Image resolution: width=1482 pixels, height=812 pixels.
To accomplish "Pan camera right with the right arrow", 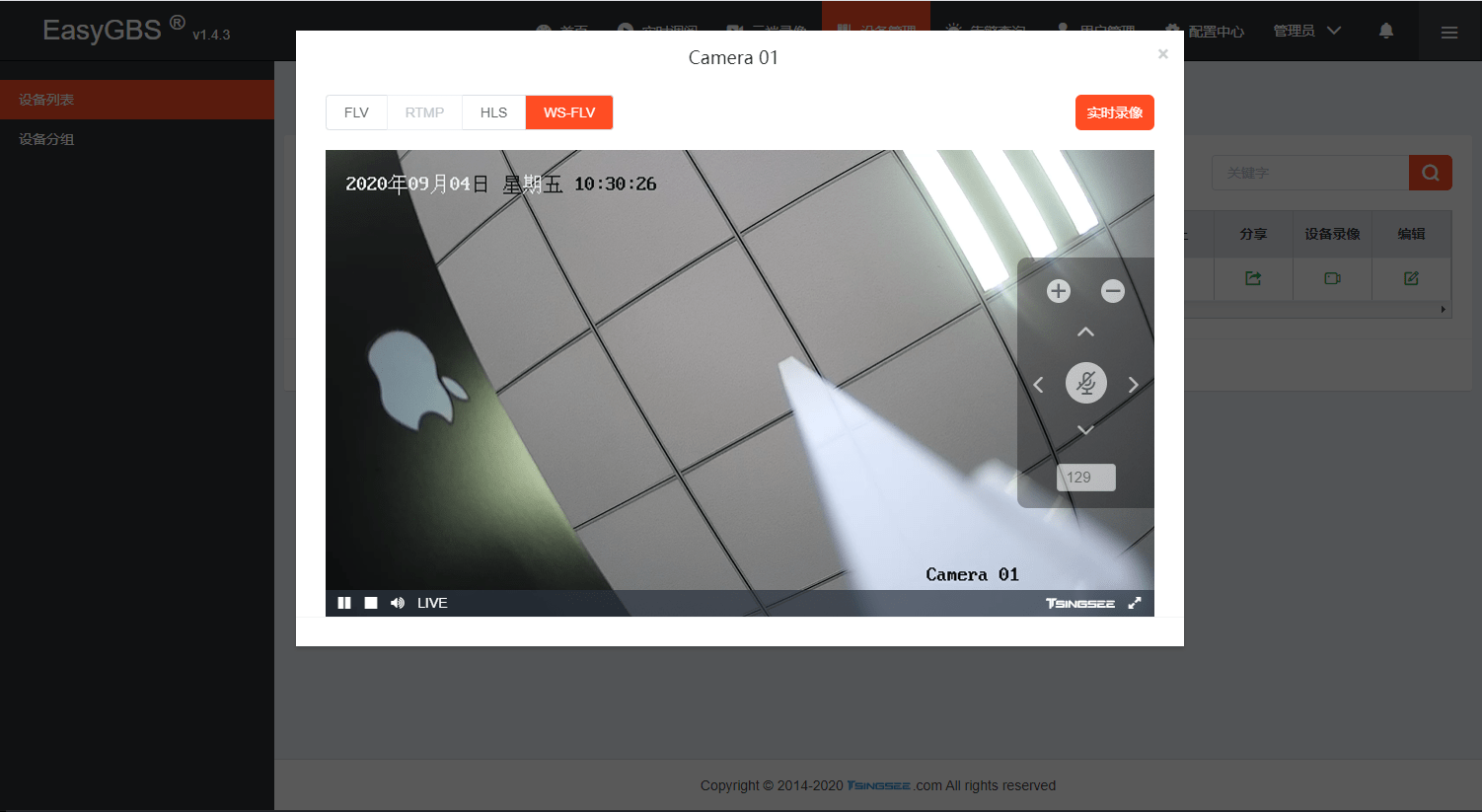I will point(1133,384).
